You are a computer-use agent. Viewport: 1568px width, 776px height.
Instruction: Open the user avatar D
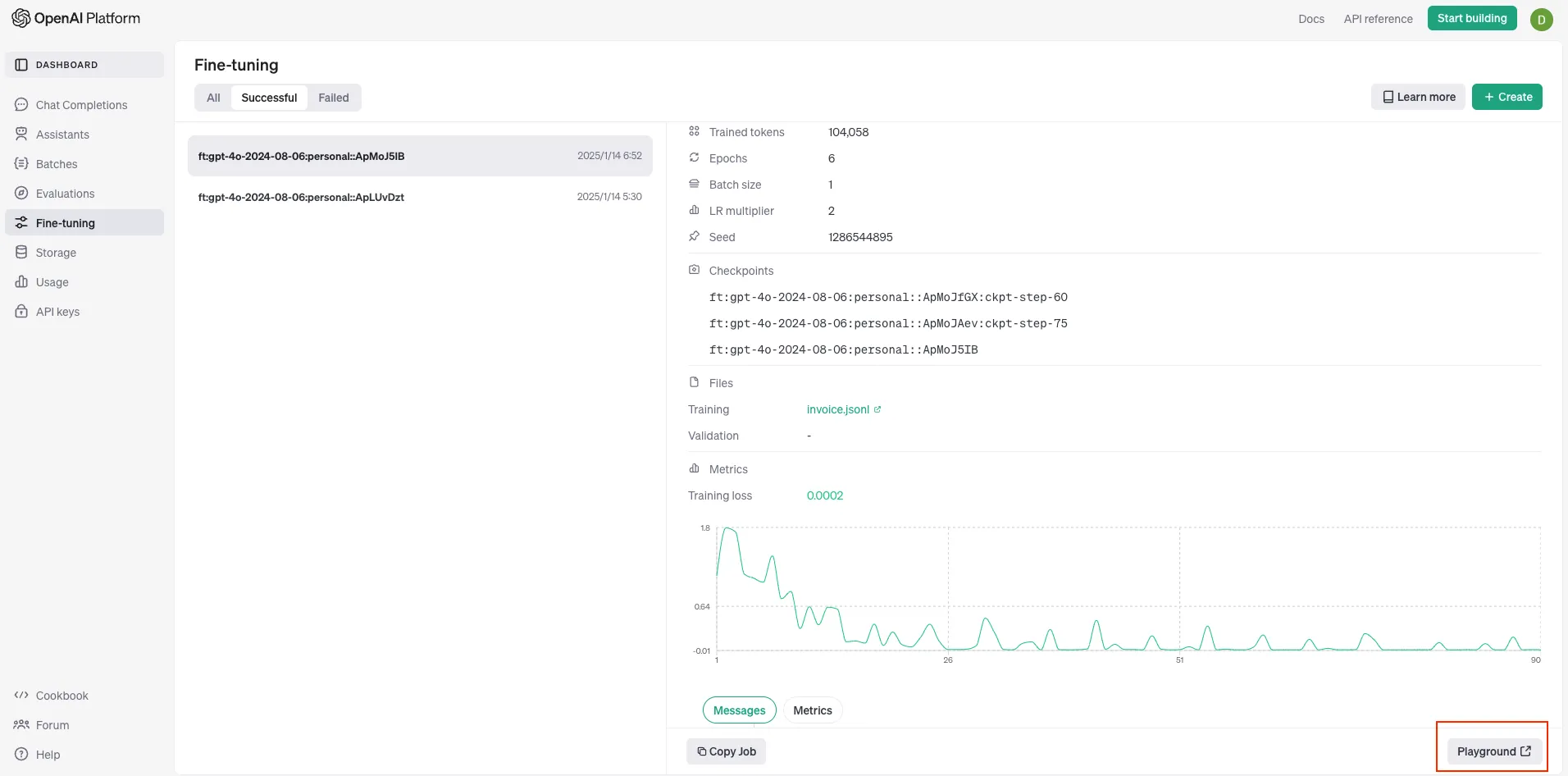(x=1542, y=19)
